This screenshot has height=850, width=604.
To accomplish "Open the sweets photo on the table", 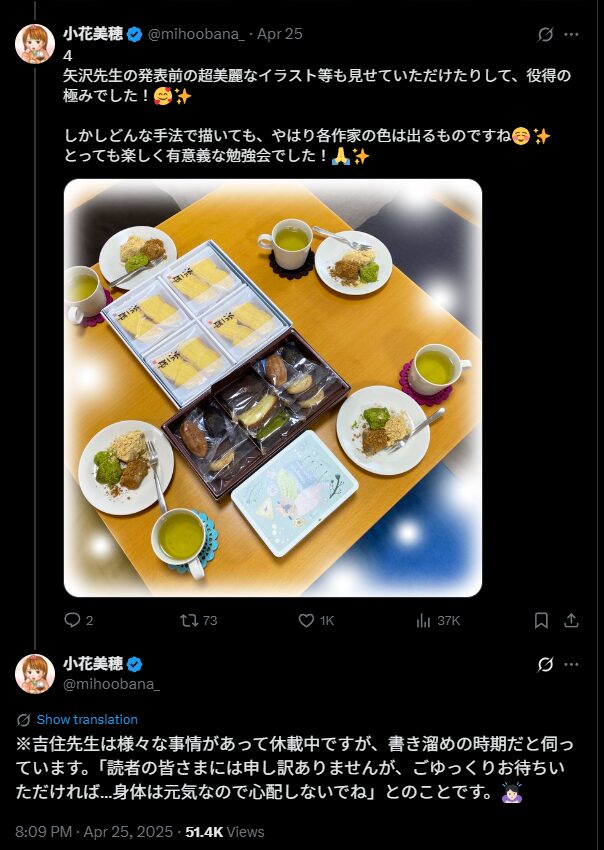I will point(273,388).
